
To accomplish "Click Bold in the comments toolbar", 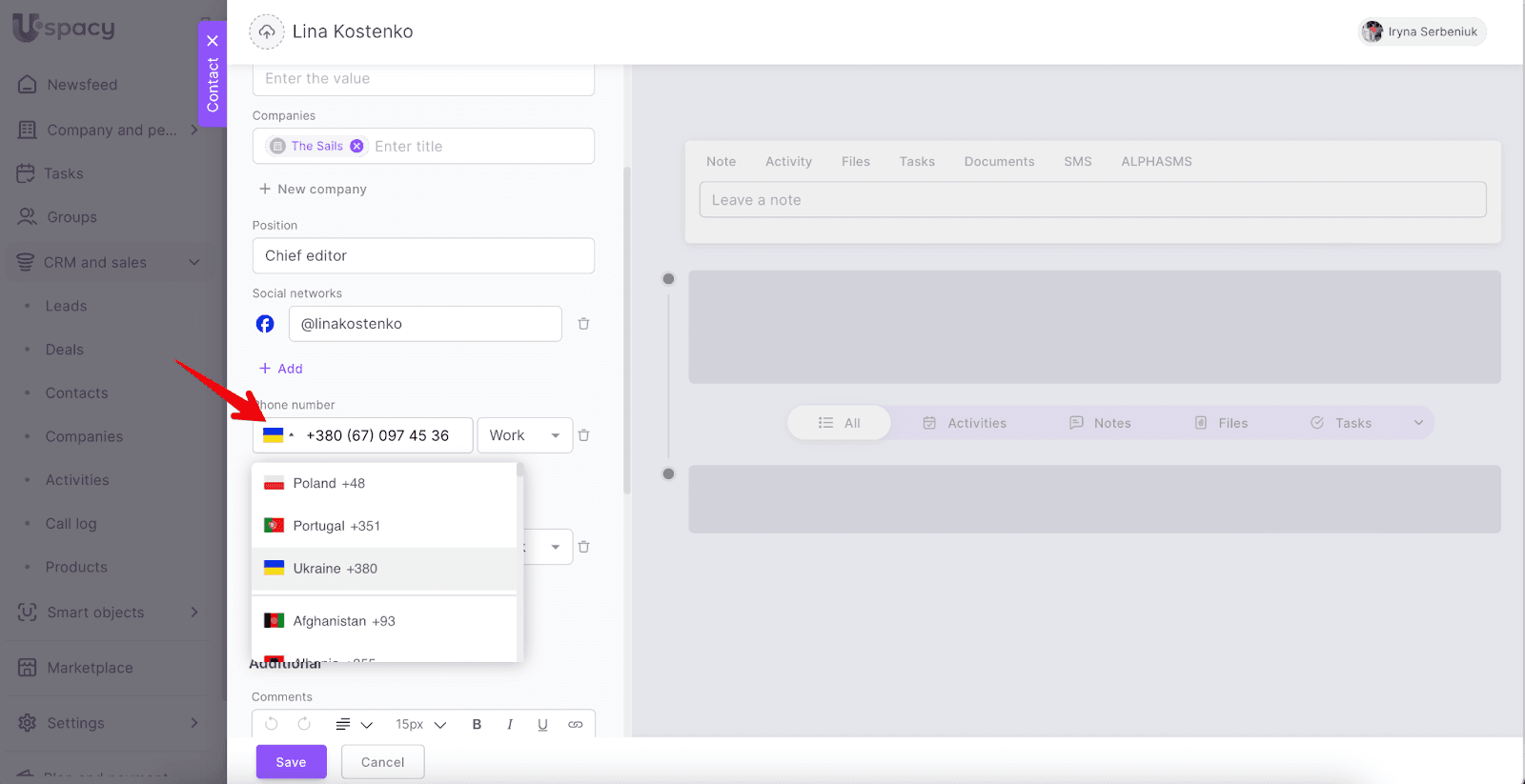I will pos(477,725).
